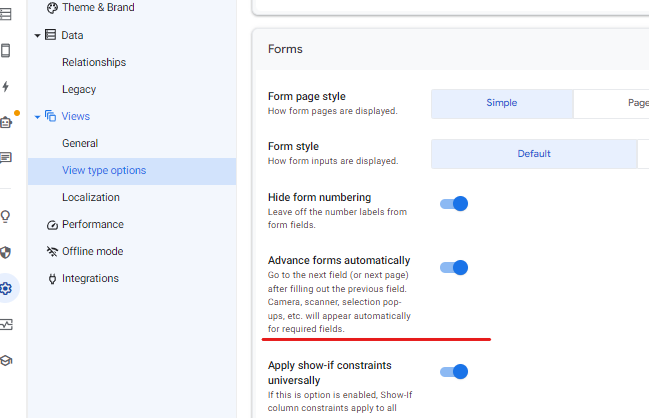Select the Data table icon in settings tree
Viewport: 649px width, 418px height.
pos(50,35)
